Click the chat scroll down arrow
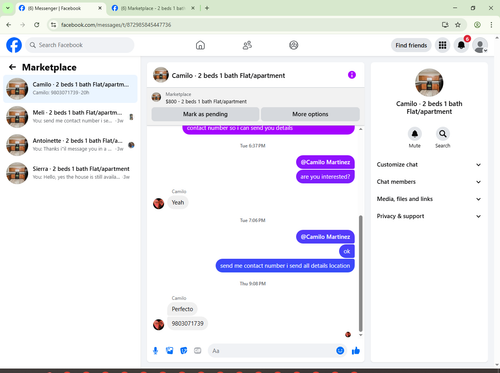Image resolution: width=500 pixels, height=373 pixels. coord(360,335)
